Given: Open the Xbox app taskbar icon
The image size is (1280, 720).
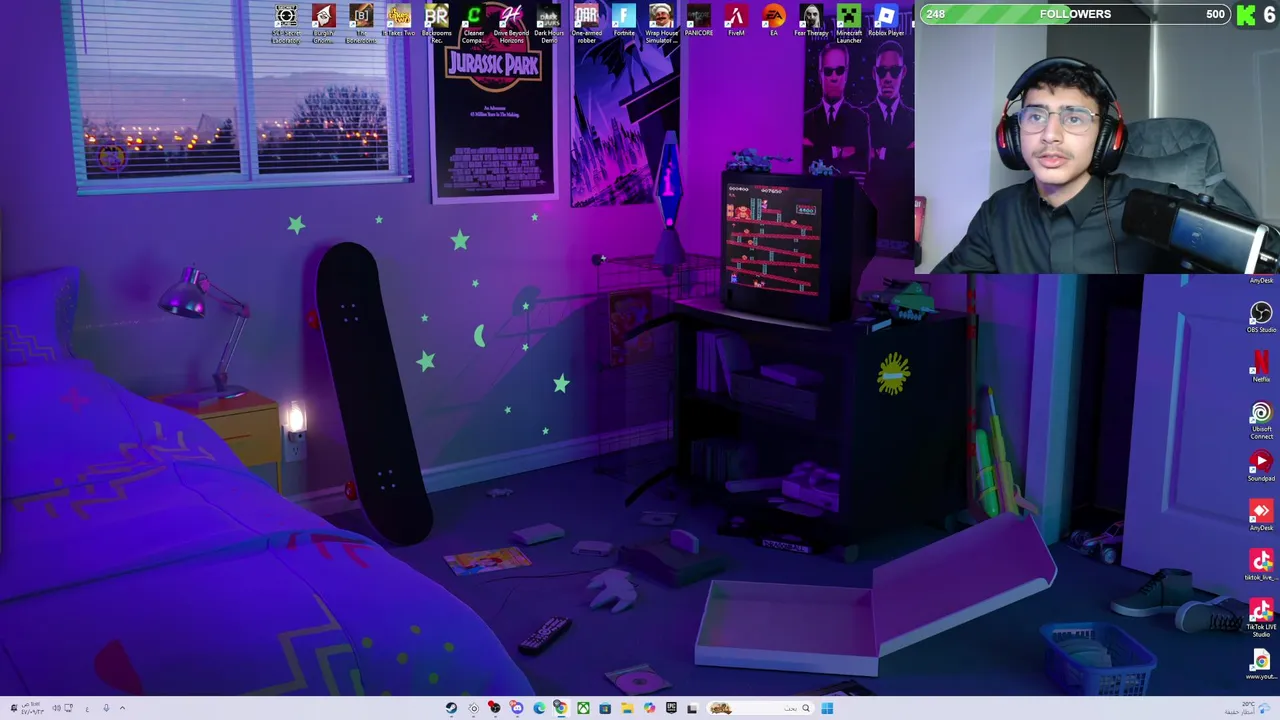Looking at the screenshot, I should click(x=583, y=708).
